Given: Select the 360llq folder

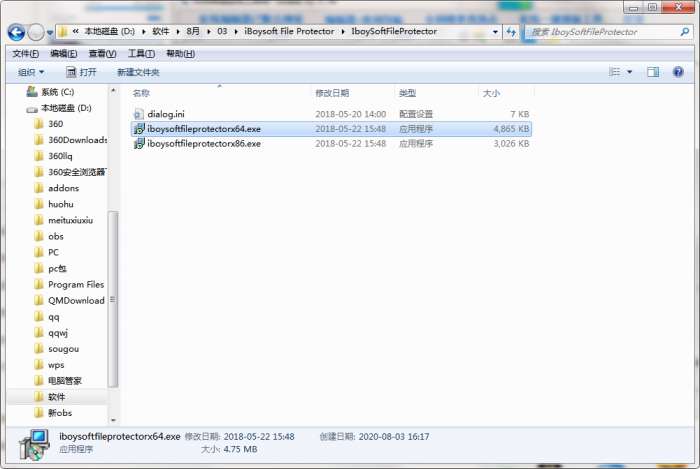Looking at the screenshot, I should coord(53,156).
